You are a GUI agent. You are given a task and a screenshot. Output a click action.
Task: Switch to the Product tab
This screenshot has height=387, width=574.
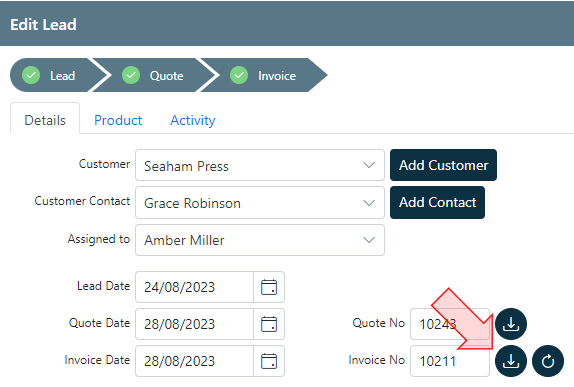[118, 120]
